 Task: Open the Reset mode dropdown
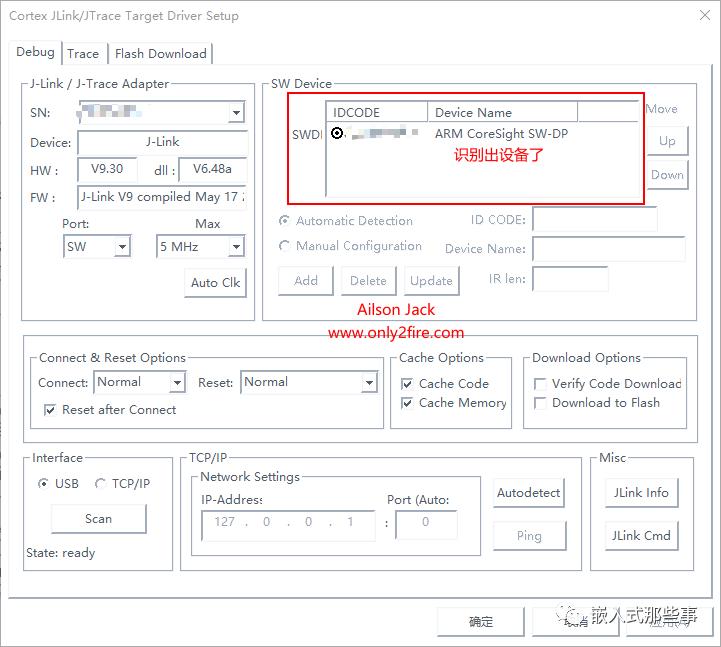(369, 382)
